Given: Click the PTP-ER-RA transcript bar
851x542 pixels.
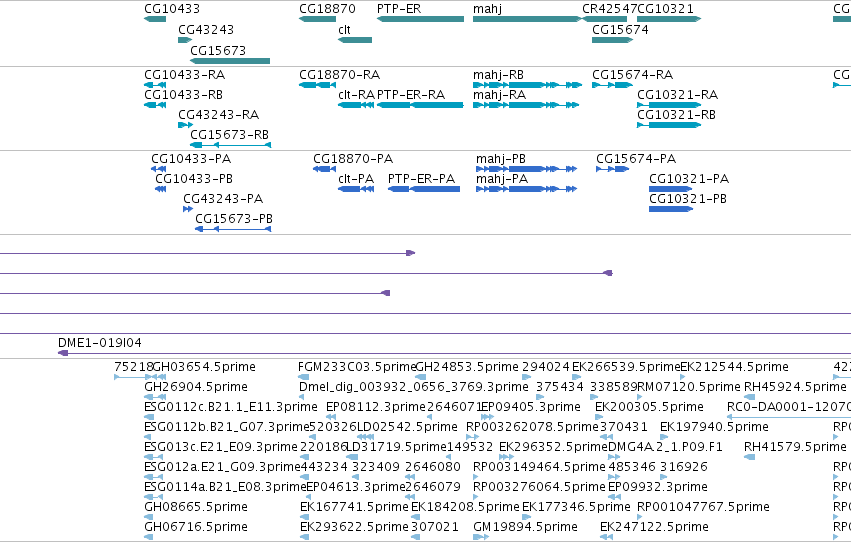Looking at the screenshot, I should [421, 105].
